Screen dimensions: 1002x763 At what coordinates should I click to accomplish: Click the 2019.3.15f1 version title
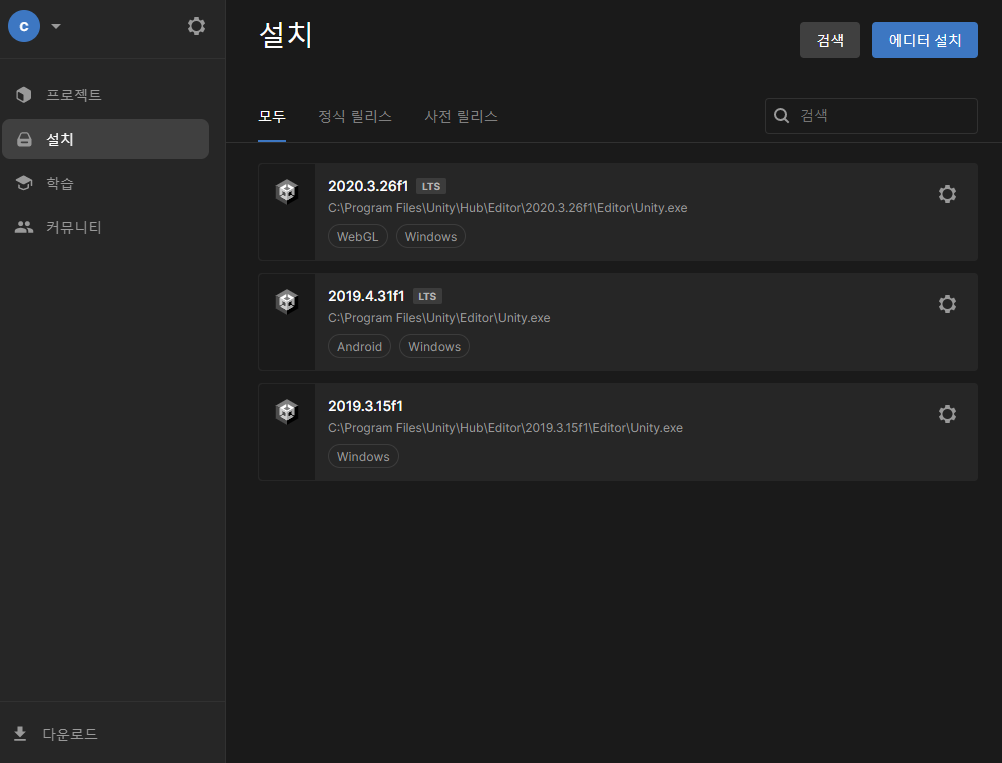point(365,406)
